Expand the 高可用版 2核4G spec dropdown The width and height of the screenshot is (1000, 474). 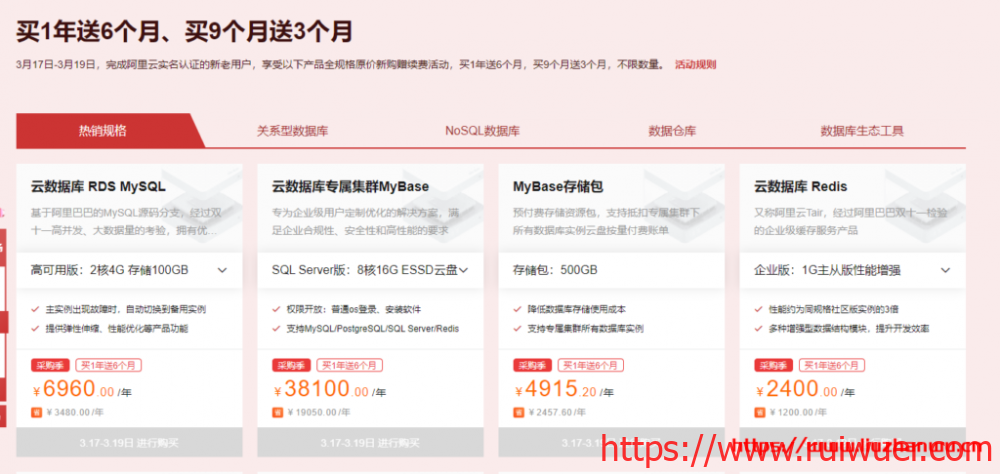coord(129,270)
